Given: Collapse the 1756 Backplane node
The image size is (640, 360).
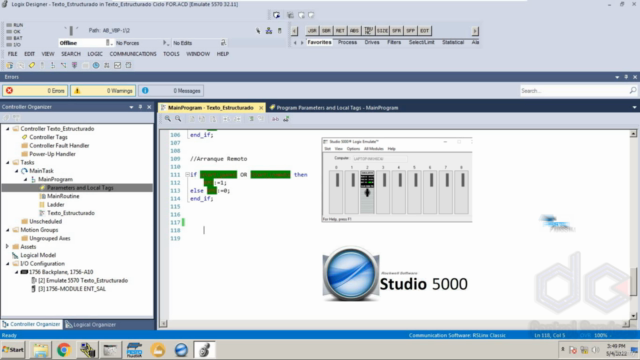Looking at the screenshot, I should click(16, 272).
